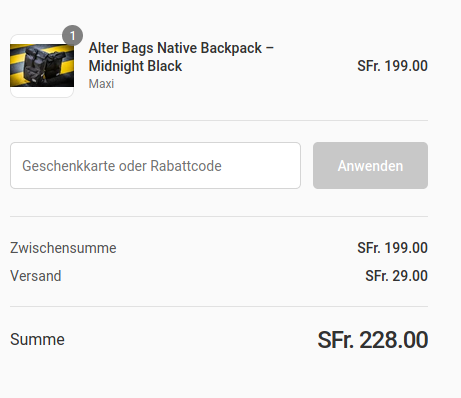The image size is (461, 398).
Task: Click the Versand cost SFr. 29.00
Action: tap(396, 276)
